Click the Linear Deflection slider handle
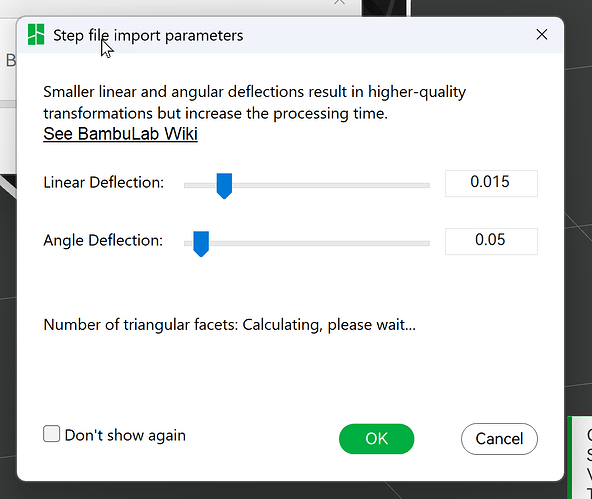Screen dimensions: 592x499 [224, 186]
